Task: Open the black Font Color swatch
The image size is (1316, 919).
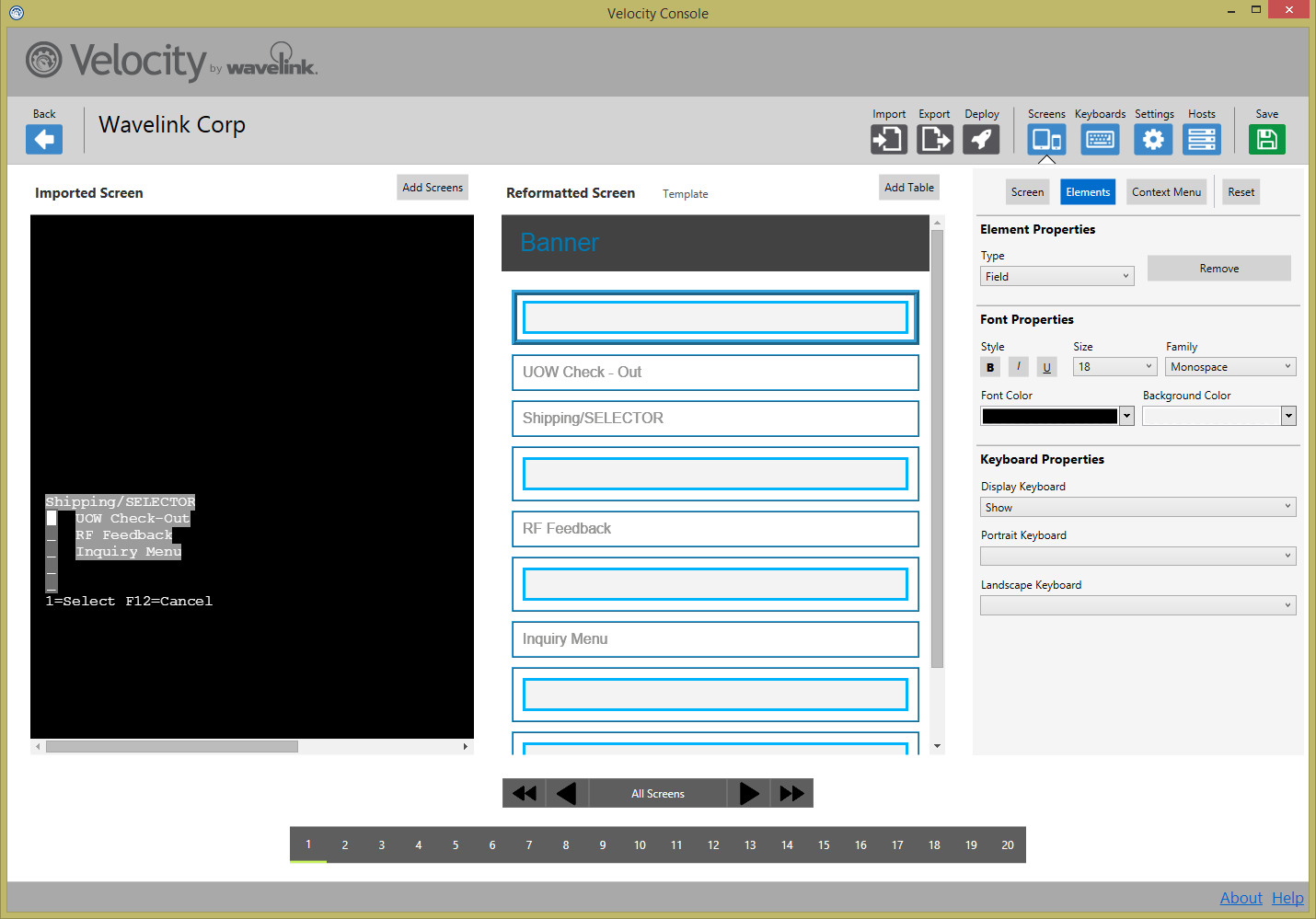Action: [x=1049, y=417]
